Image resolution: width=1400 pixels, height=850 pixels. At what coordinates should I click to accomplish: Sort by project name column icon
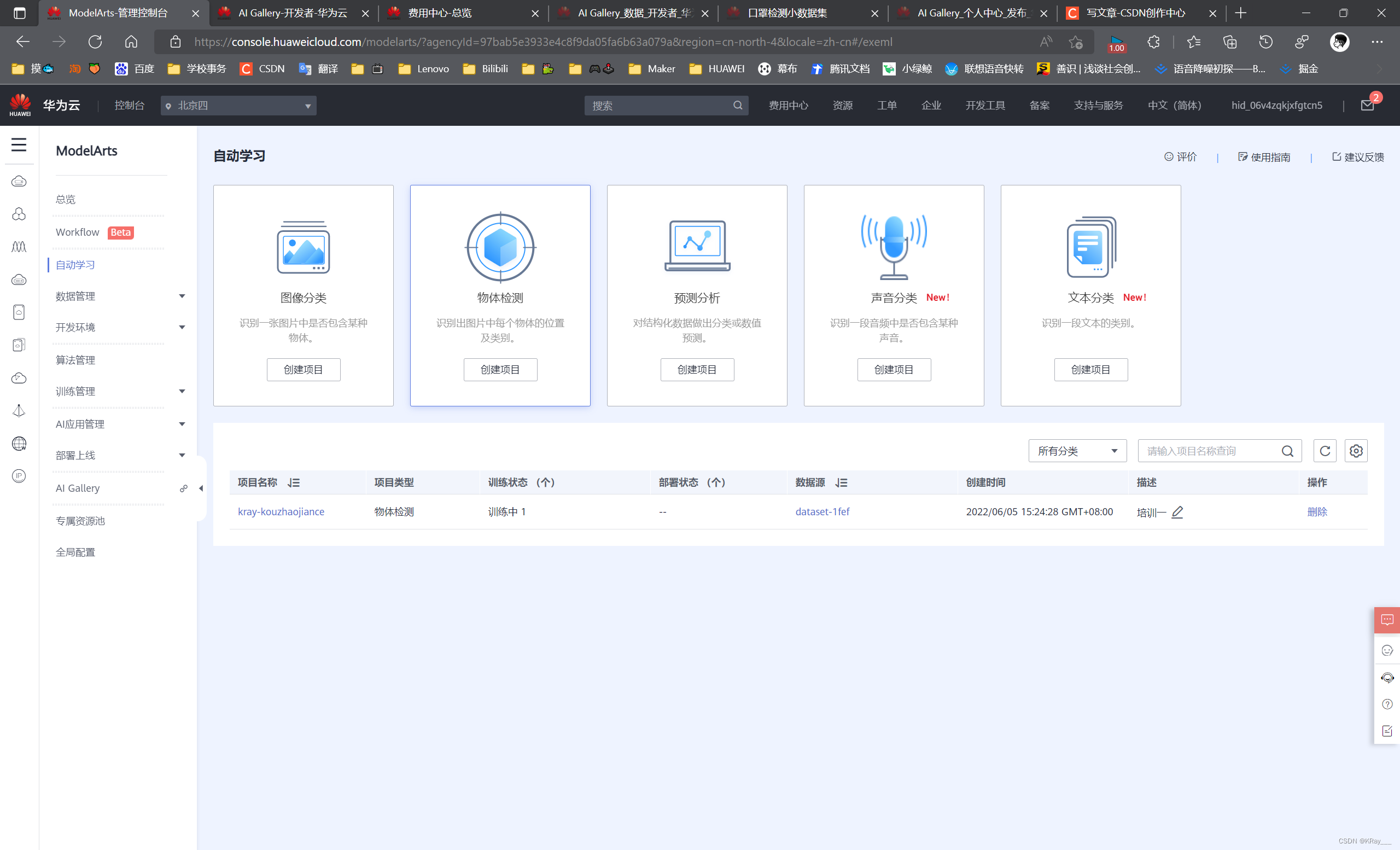(294, 482)
